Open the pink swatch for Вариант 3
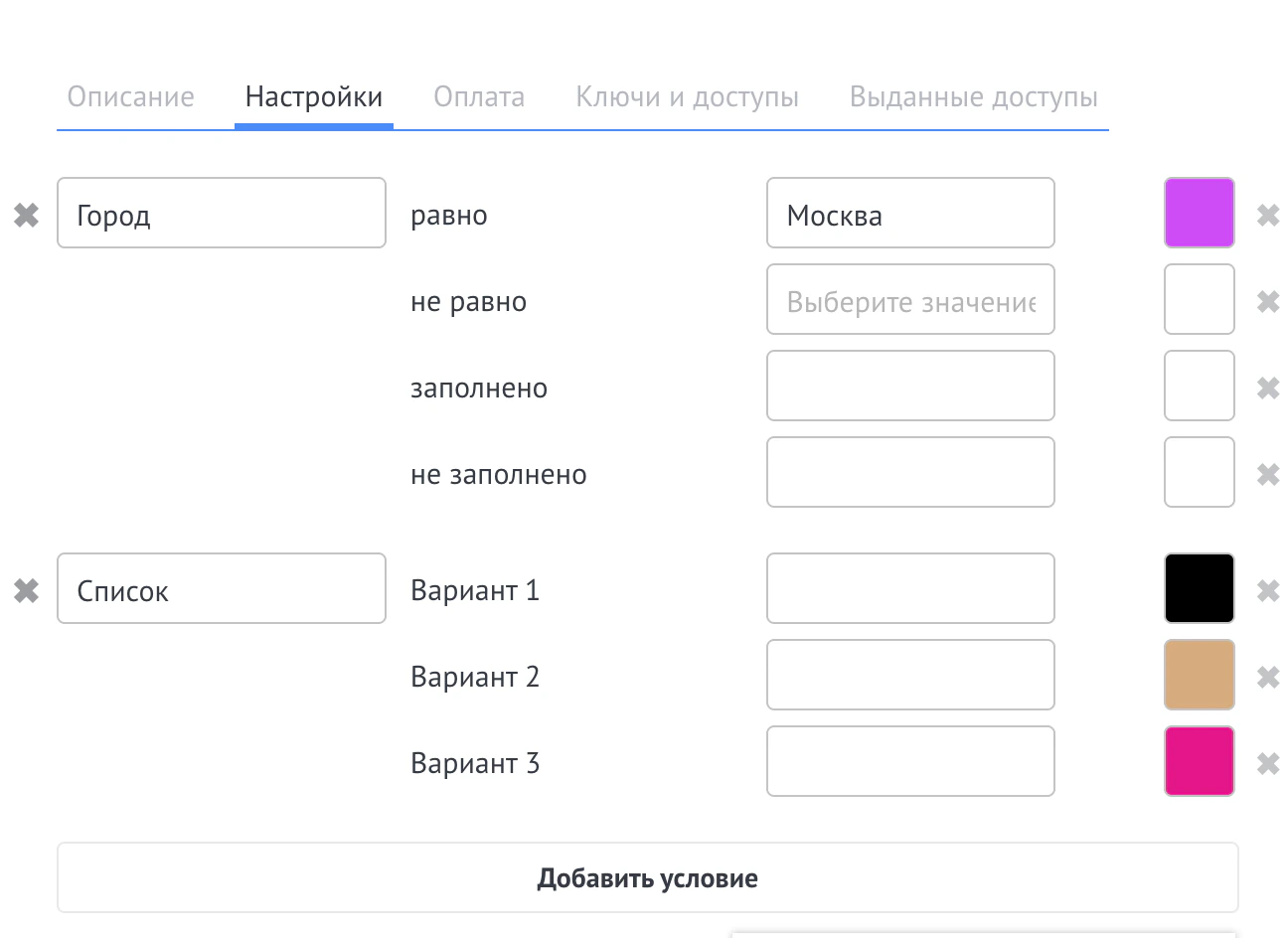1288x938 pixels. click(1200, 761)
